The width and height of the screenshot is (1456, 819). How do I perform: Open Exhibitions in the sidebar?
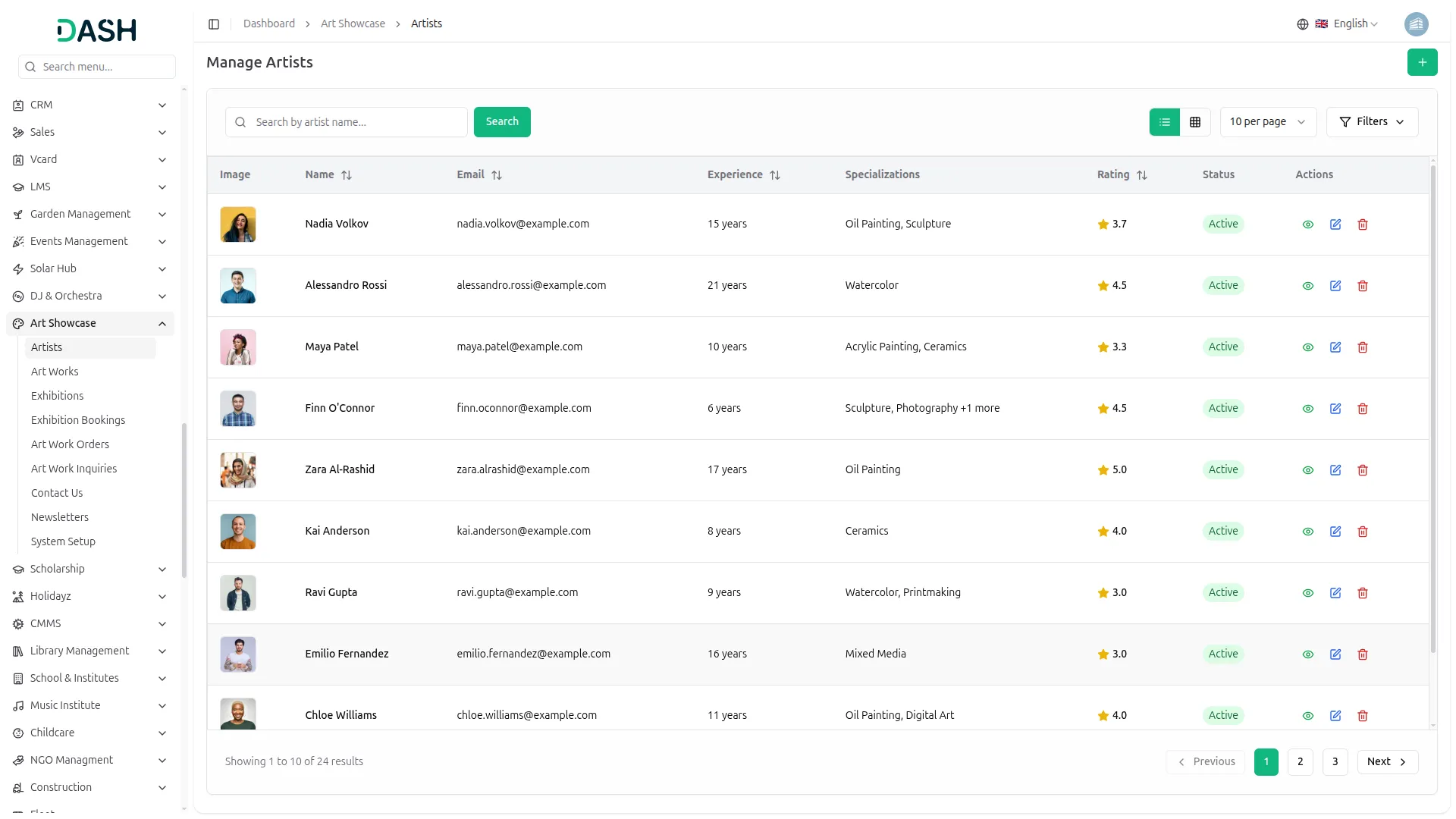tap(57, 396)
